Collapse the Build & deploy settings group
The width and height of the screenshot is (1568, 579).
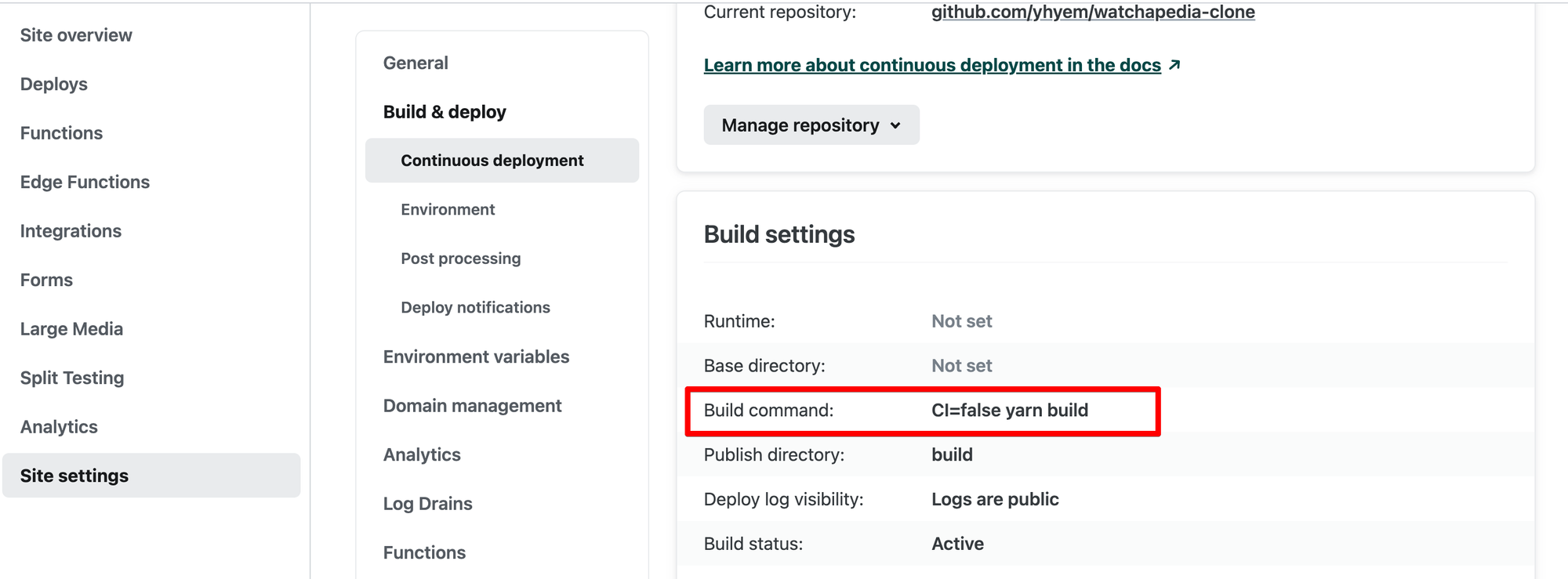[445, 112]
